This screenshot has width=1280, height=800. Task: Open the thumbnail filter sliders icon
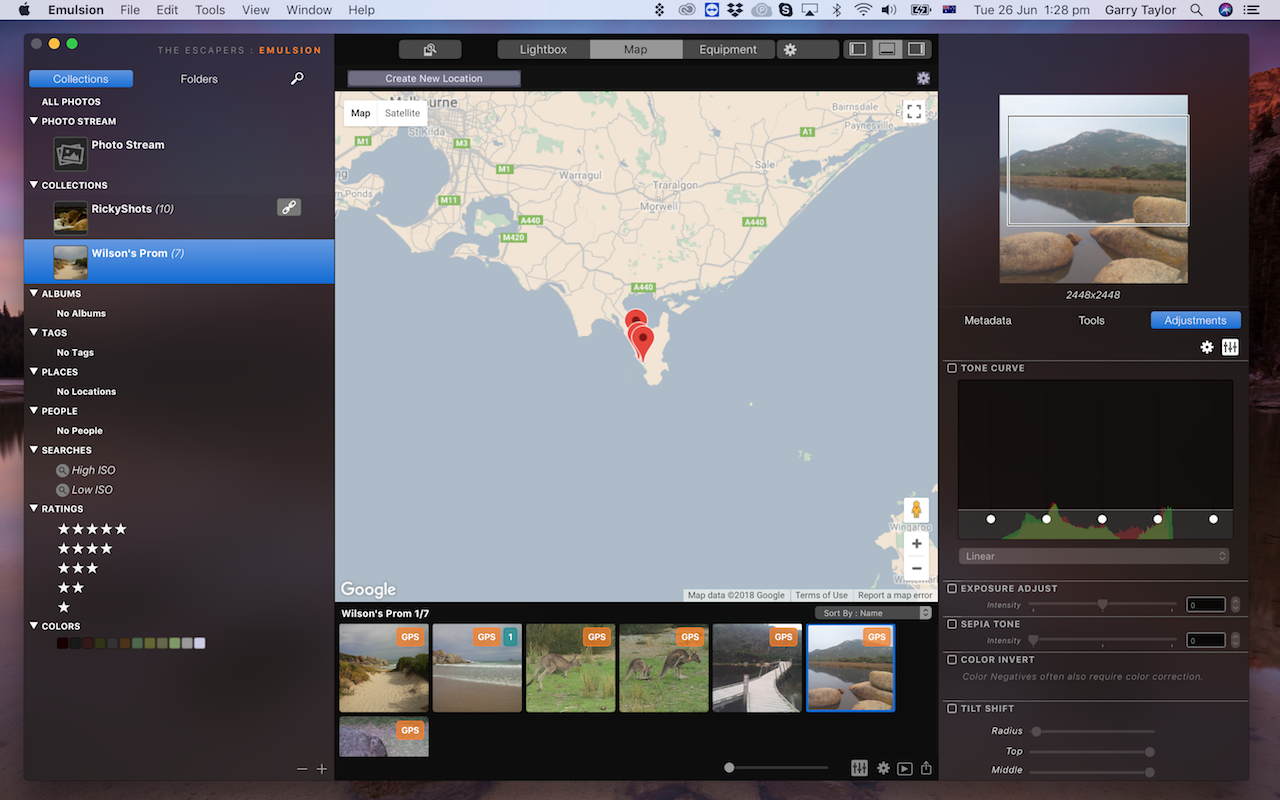click(x=859, y=767)
